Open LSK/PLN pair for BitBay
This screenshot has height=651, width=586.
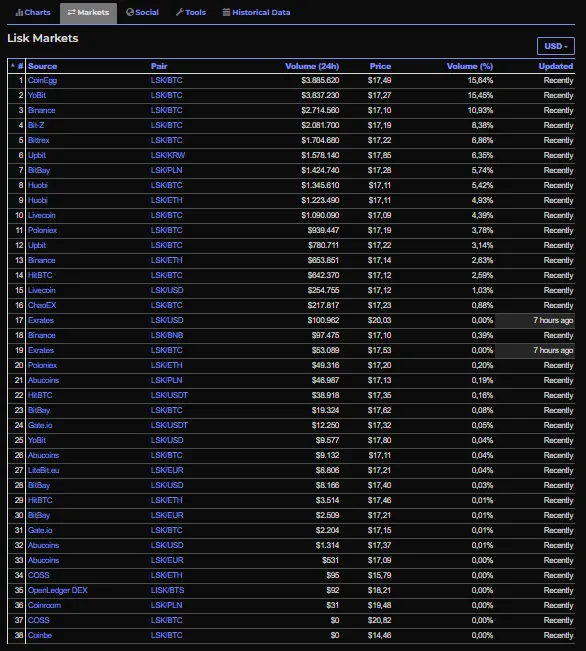point(167,170)
